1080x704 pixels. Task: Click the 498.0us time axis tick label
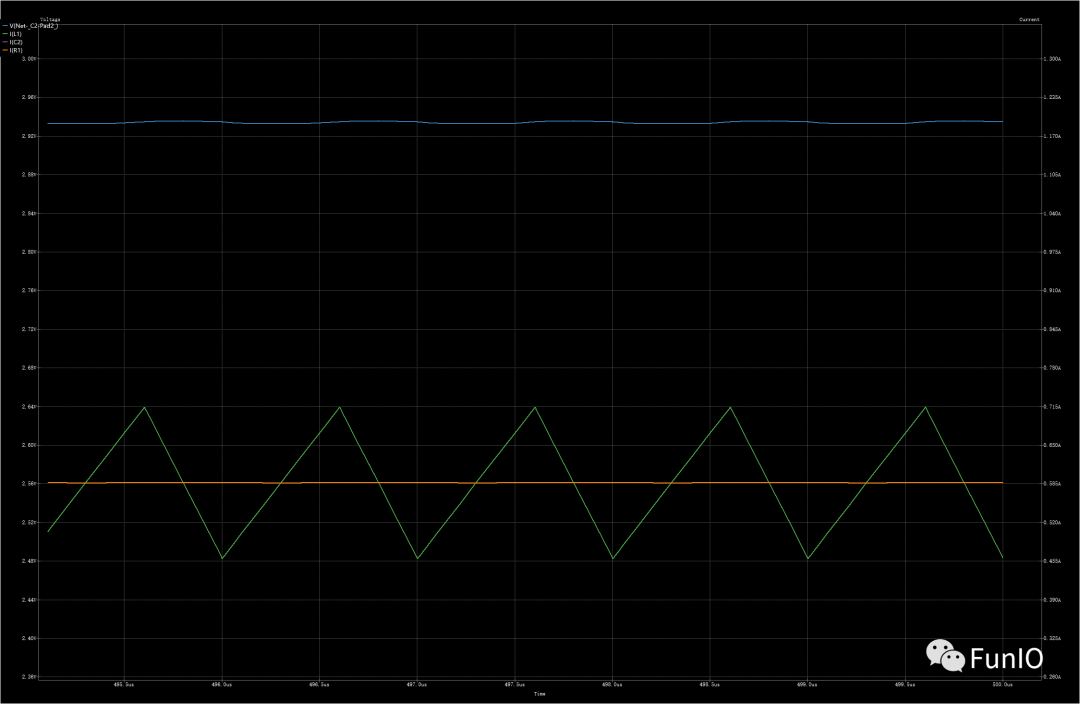coord(612,685)
